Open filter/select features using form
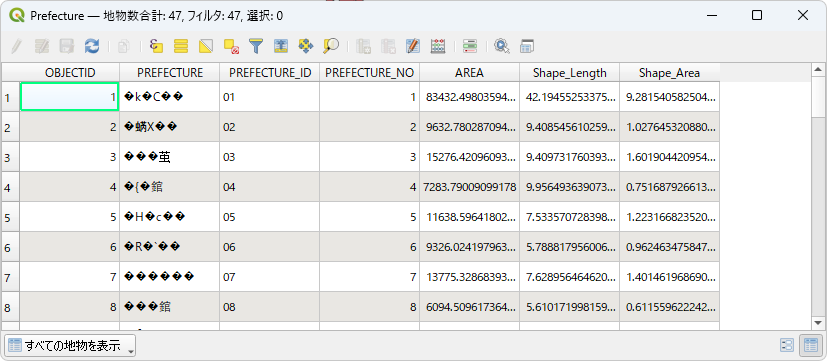Image resolution: width=827 pixels, height=361 pixels. pyautogui.click(x=256, y=46)
